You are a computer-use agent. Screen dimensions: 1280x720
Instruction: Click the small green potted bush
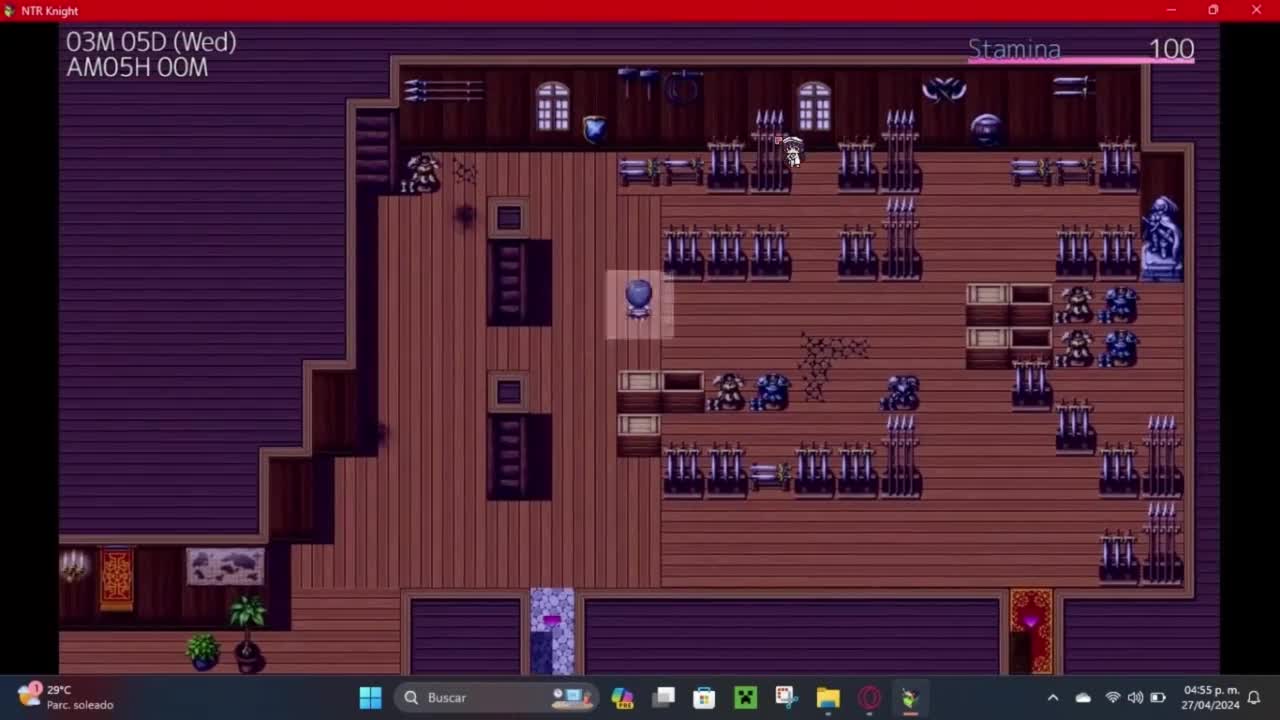(x=203, y=652)
